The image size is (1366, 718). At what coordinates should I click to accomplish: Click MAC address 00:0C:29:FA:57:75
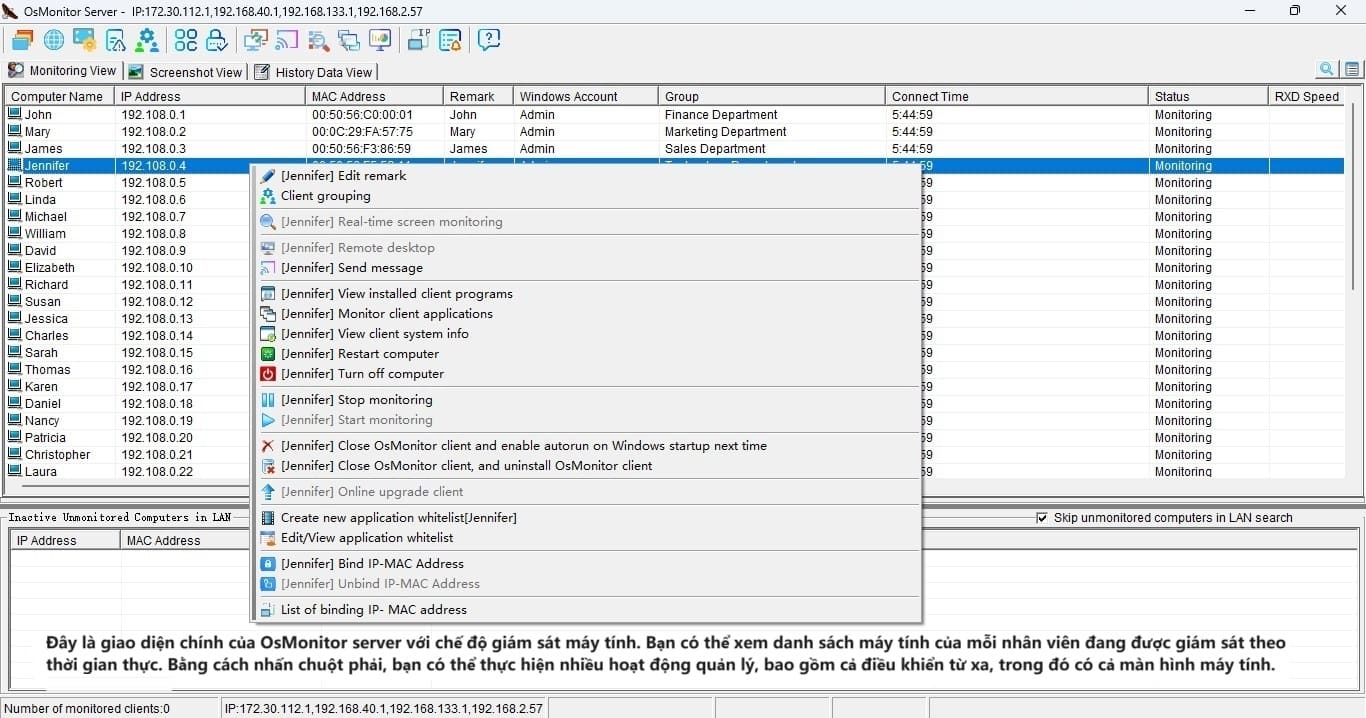362,131
